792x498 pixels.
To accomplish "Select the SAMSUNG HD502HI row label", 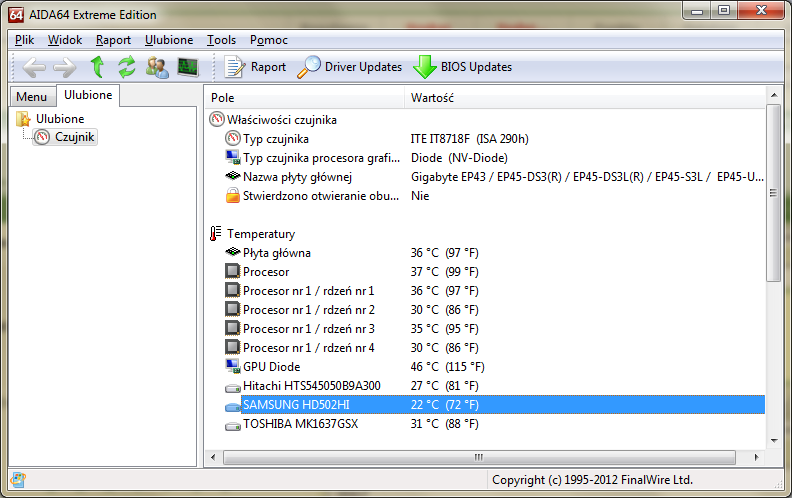I will (x=296, y=405).
